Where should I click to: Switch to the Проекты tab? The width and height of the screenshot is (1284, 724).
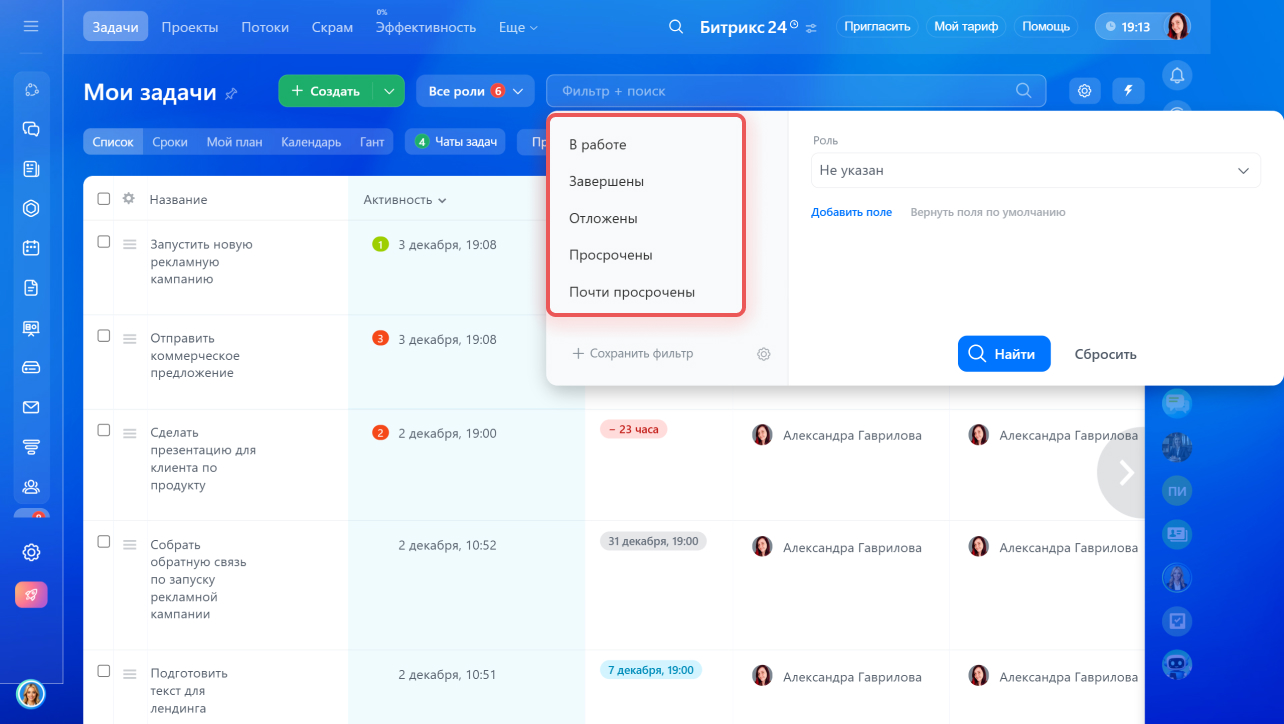pos(189,27)
